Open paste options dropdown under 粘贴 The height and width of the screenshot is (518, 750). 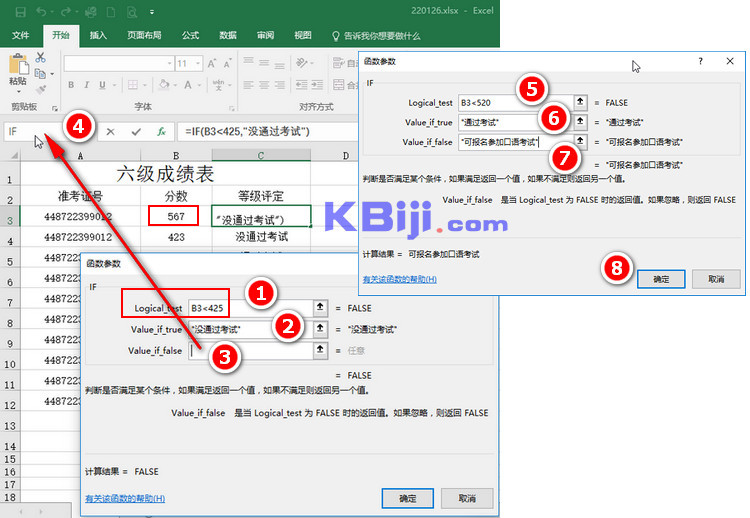click(x=18, y=91)
